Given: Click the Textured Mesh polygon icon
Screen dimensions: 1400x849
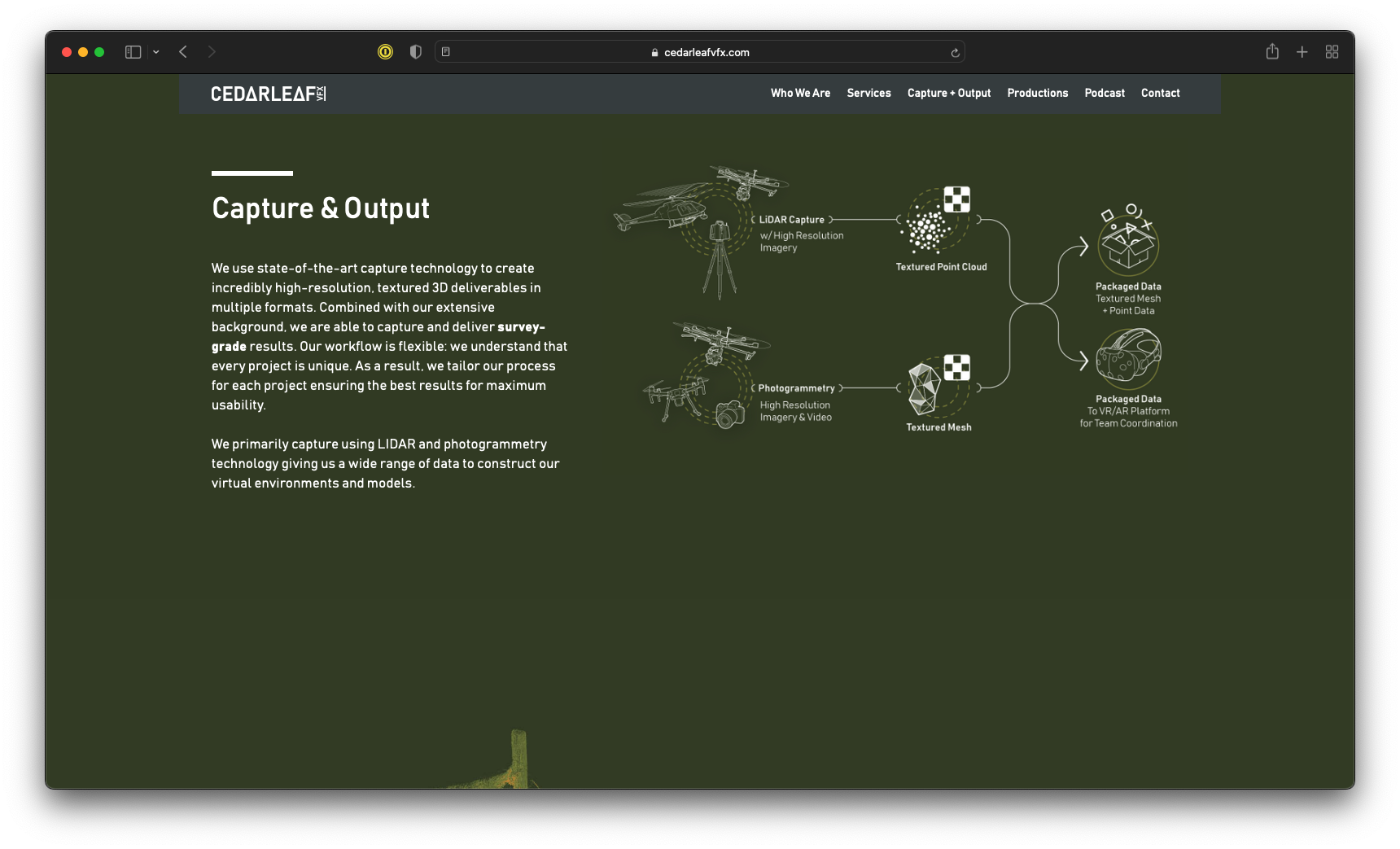Looking at the screenshot, I should (x=925, y=388).
